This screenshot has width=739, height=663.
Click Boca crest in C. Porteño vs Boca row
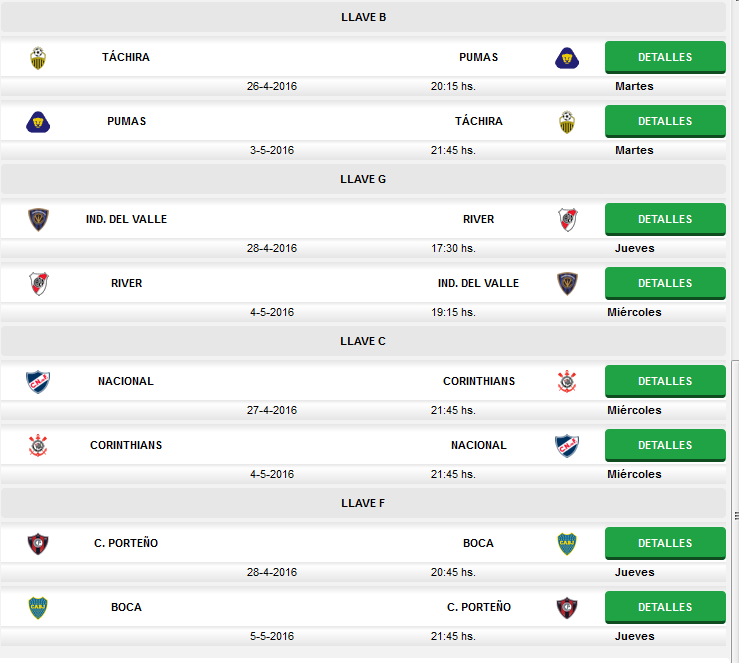pyautogui.click(x=567, y=544)
